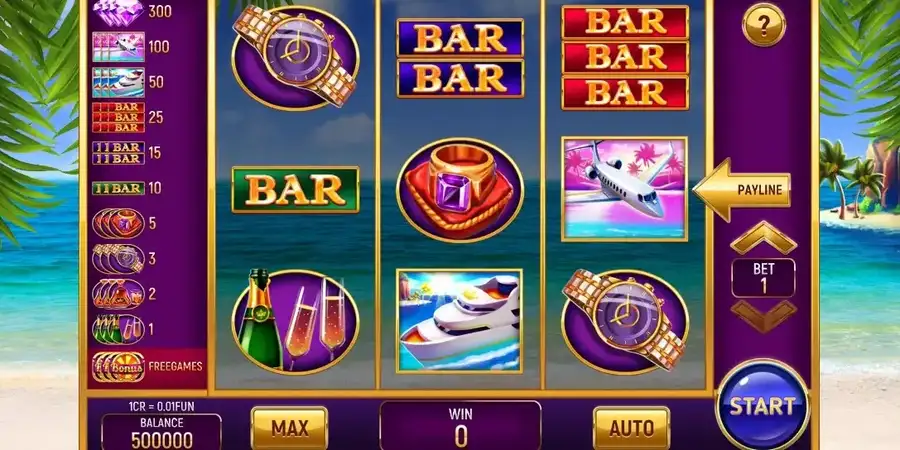Decrease bet with the down chevron
The height and width of the screenshot is (450, 900).
(x=763, y=315)
